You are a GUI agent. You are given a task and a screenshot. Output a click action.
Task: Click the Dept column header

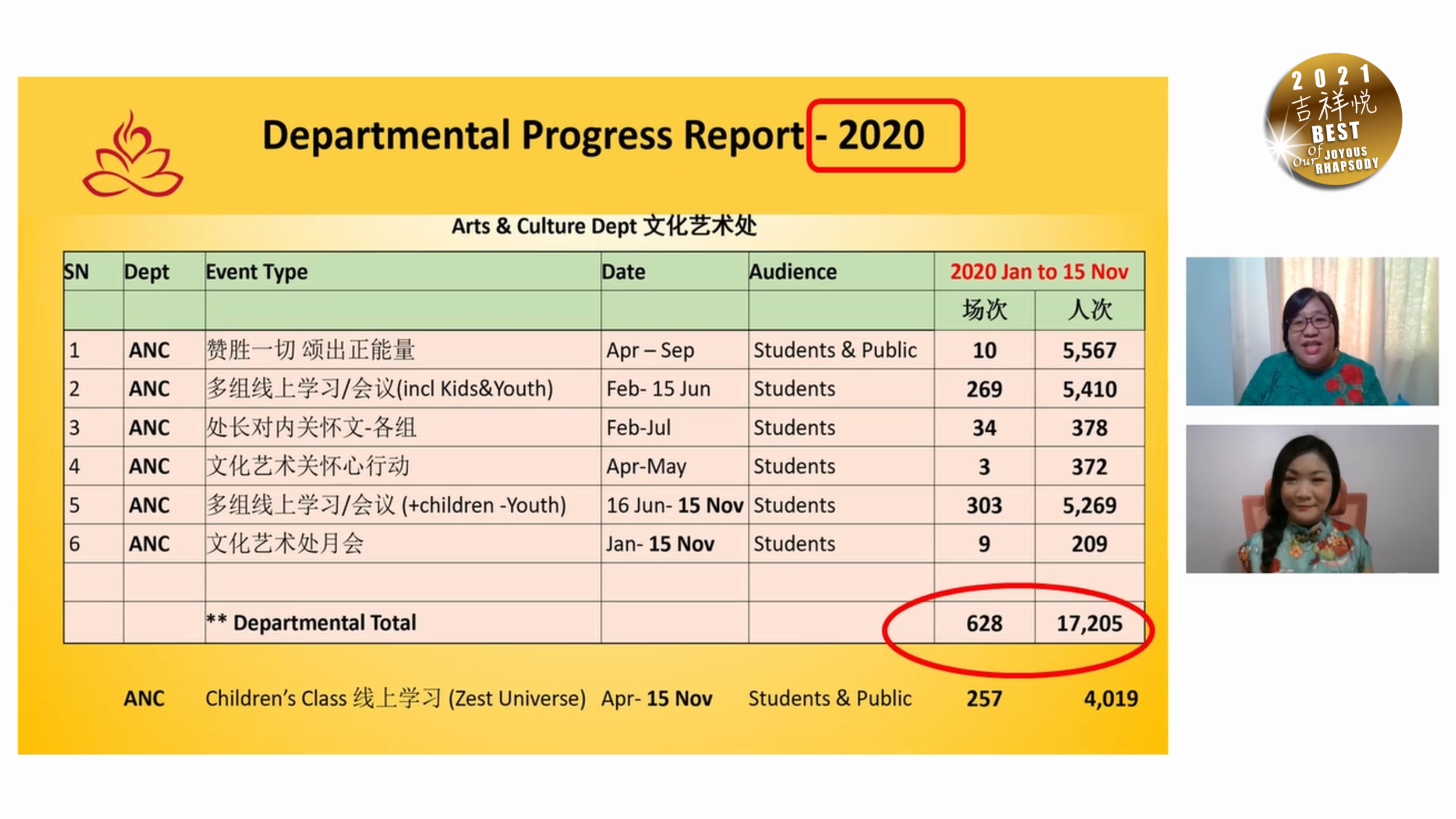pos(146,272)
